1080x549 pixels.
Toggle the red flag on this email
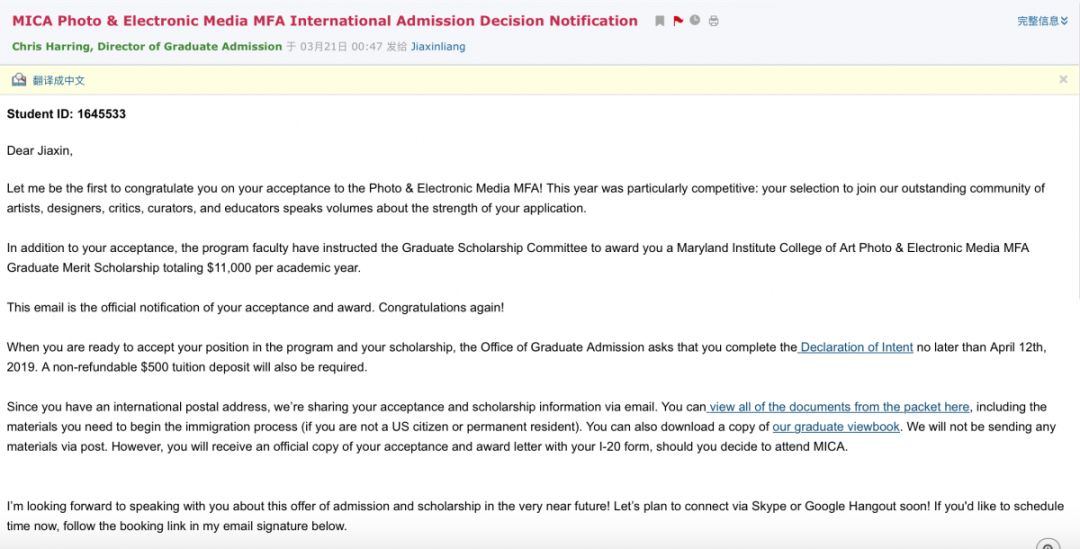[678, 21]
